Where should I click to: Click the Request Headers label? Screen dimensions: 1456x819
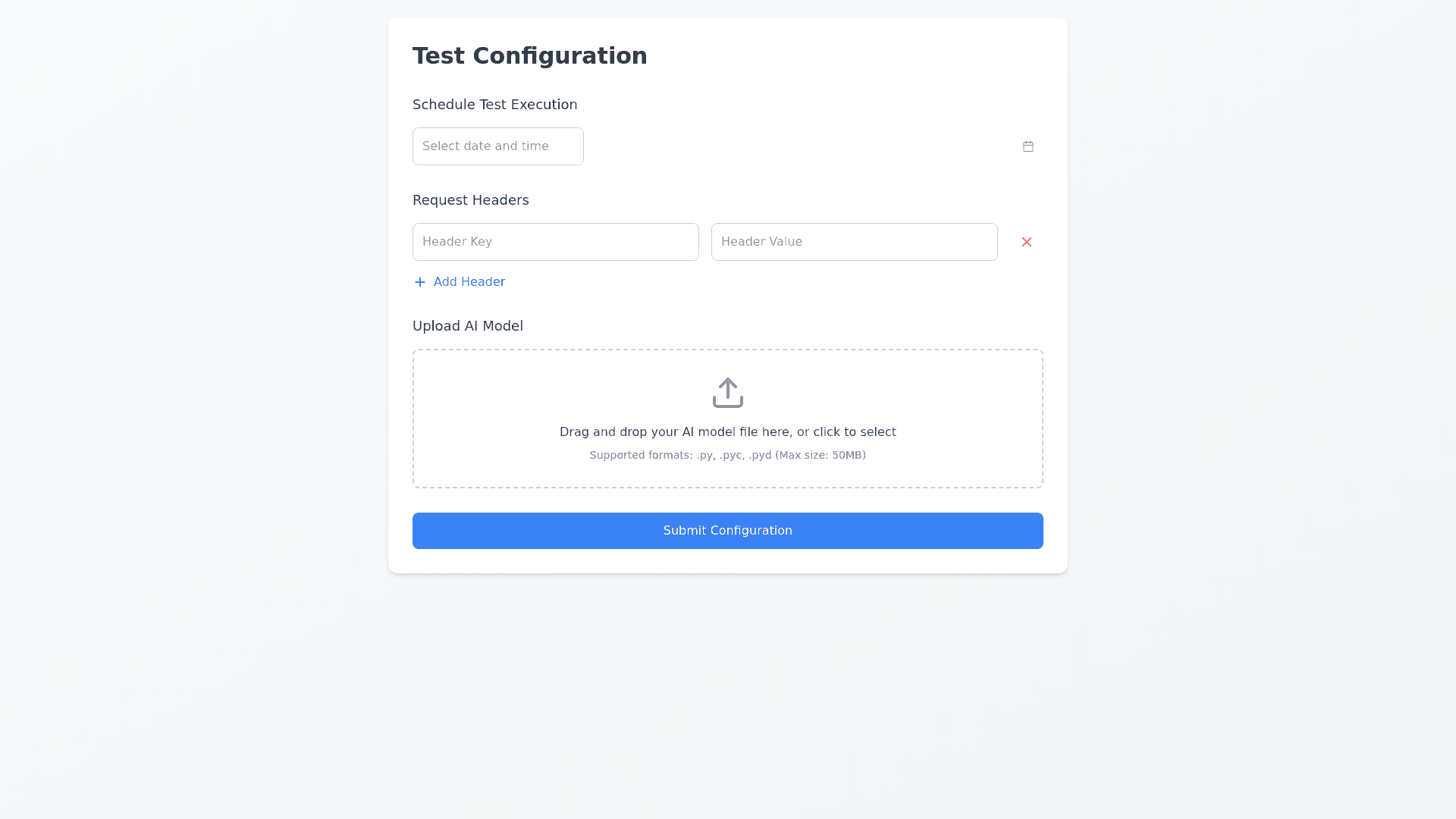click(470, 200)
